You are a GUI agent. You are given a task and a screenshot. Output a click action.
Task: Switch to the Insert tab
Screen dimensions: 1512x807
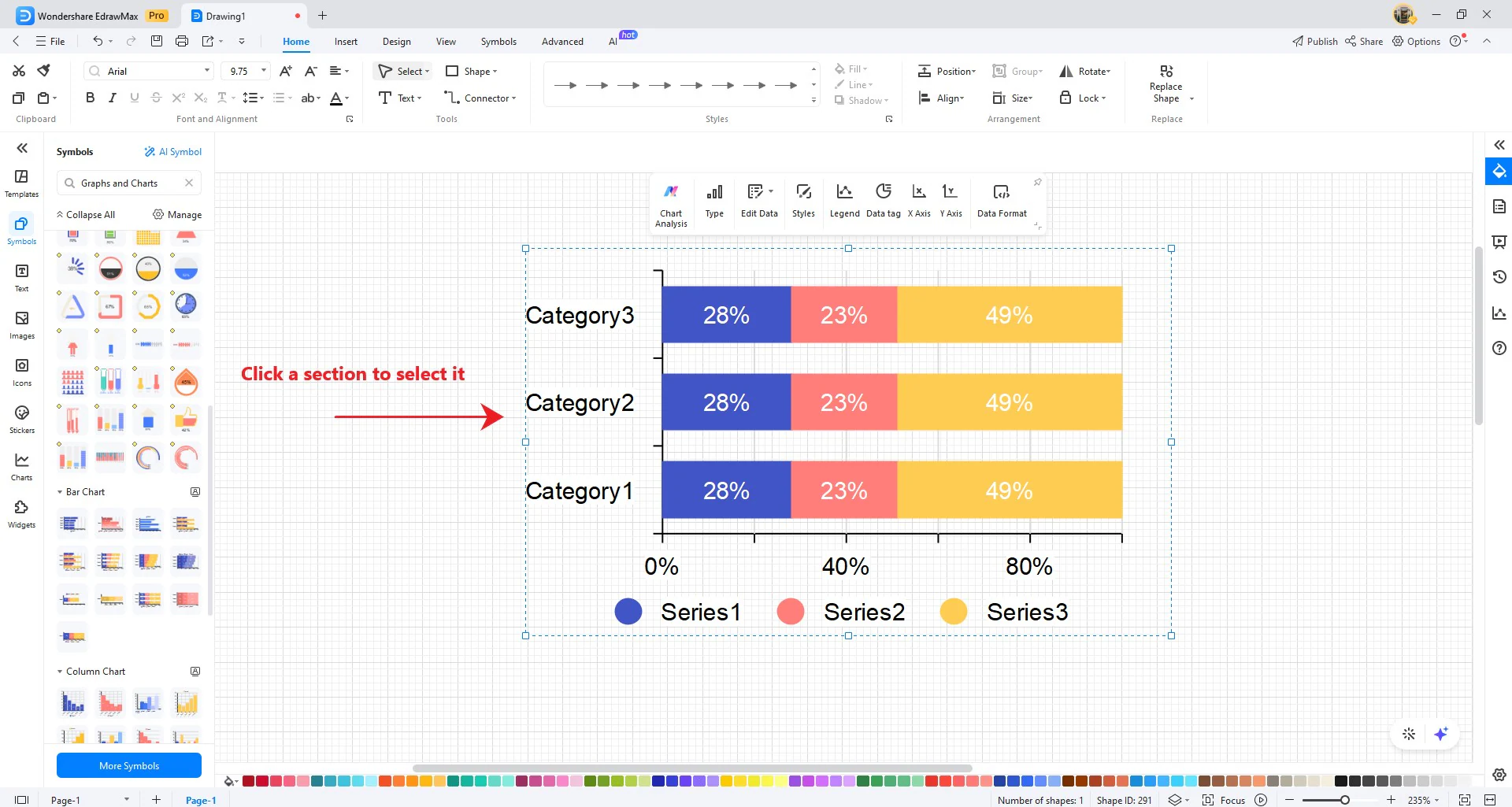346,42
